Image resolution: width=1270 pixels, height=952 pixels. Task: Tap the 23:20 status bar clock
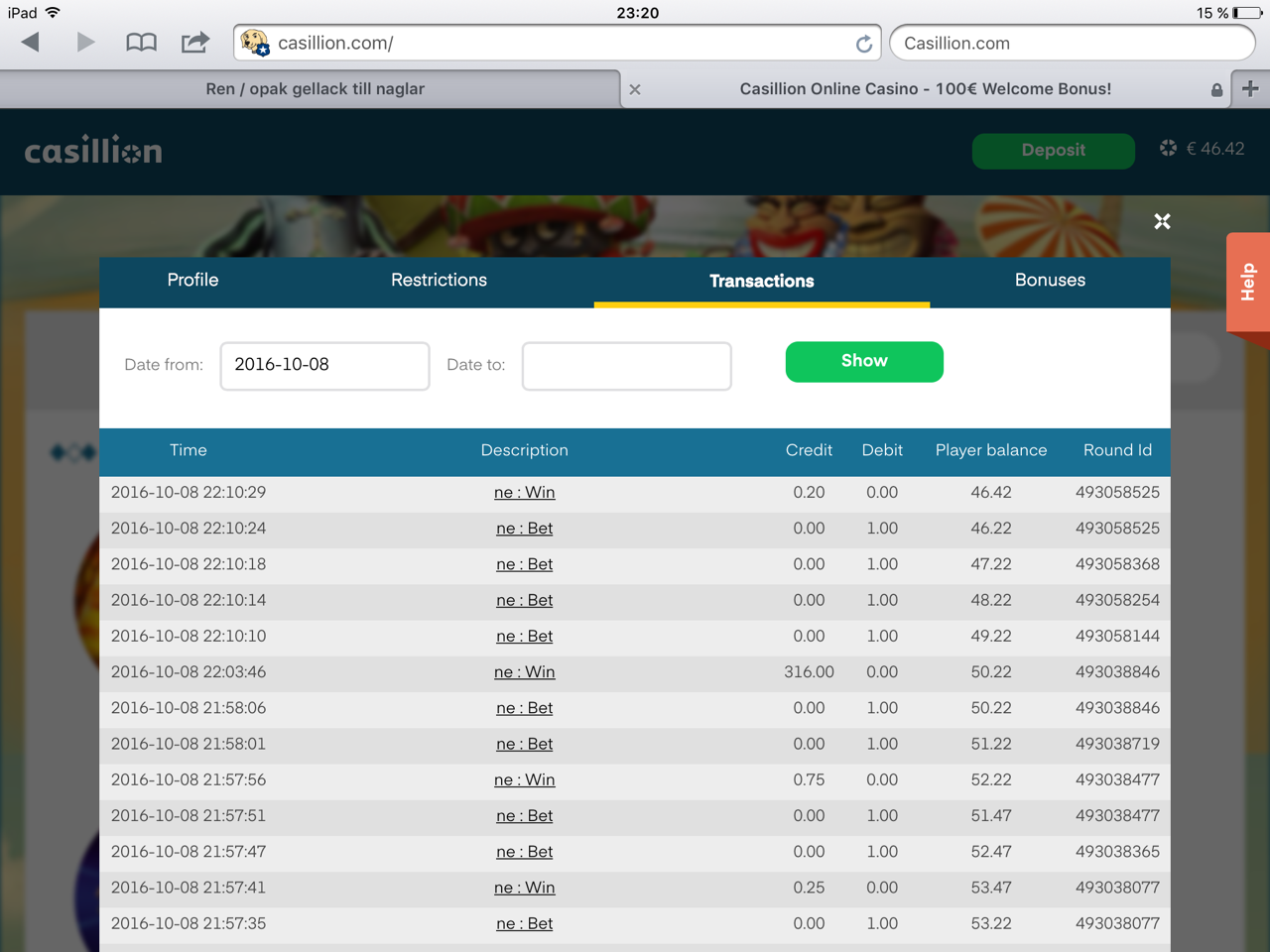click(637, 13)
